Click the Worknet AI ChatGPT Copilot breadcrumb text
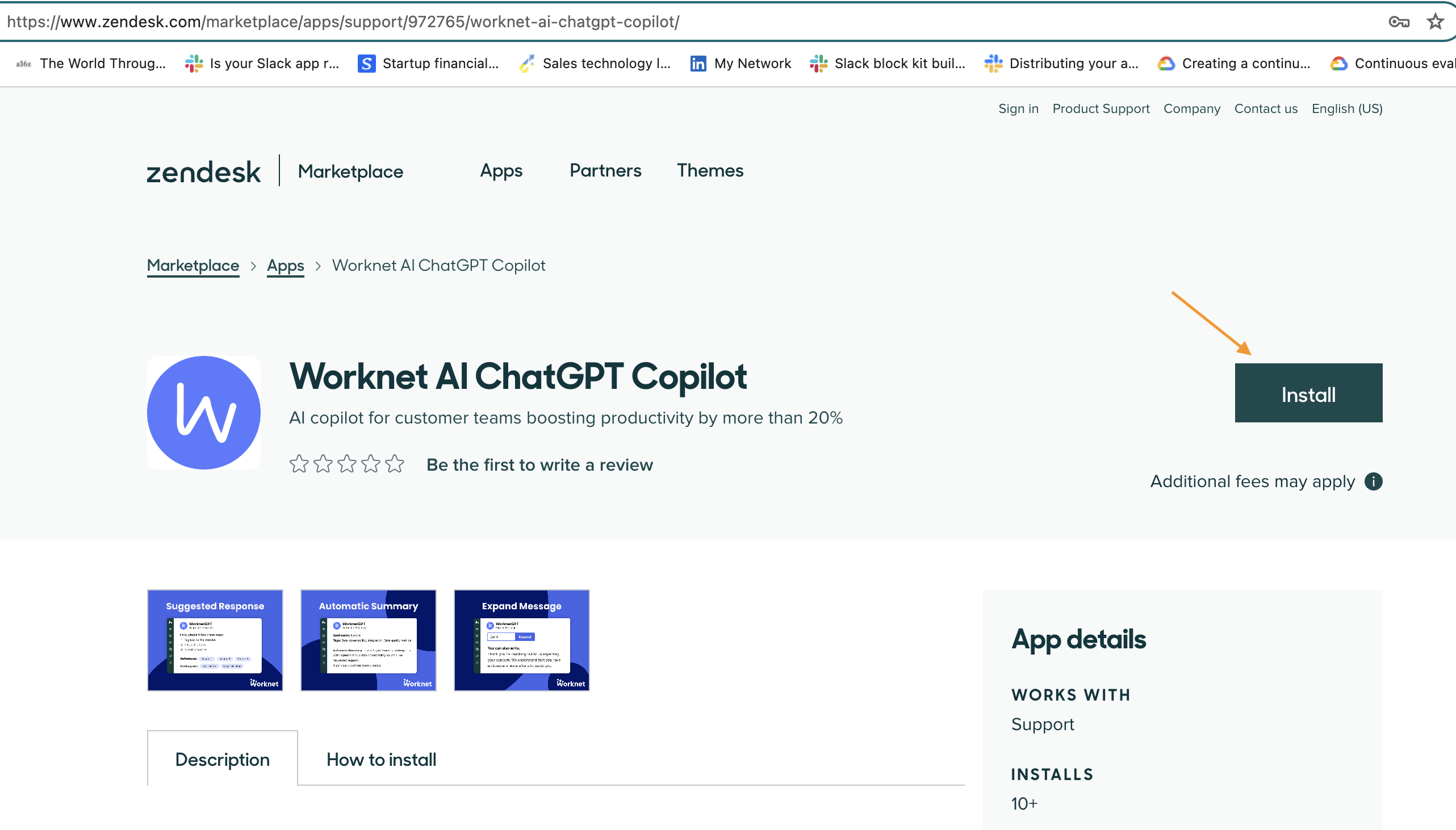The image size is (1456, 830). (x=438, y=266)
